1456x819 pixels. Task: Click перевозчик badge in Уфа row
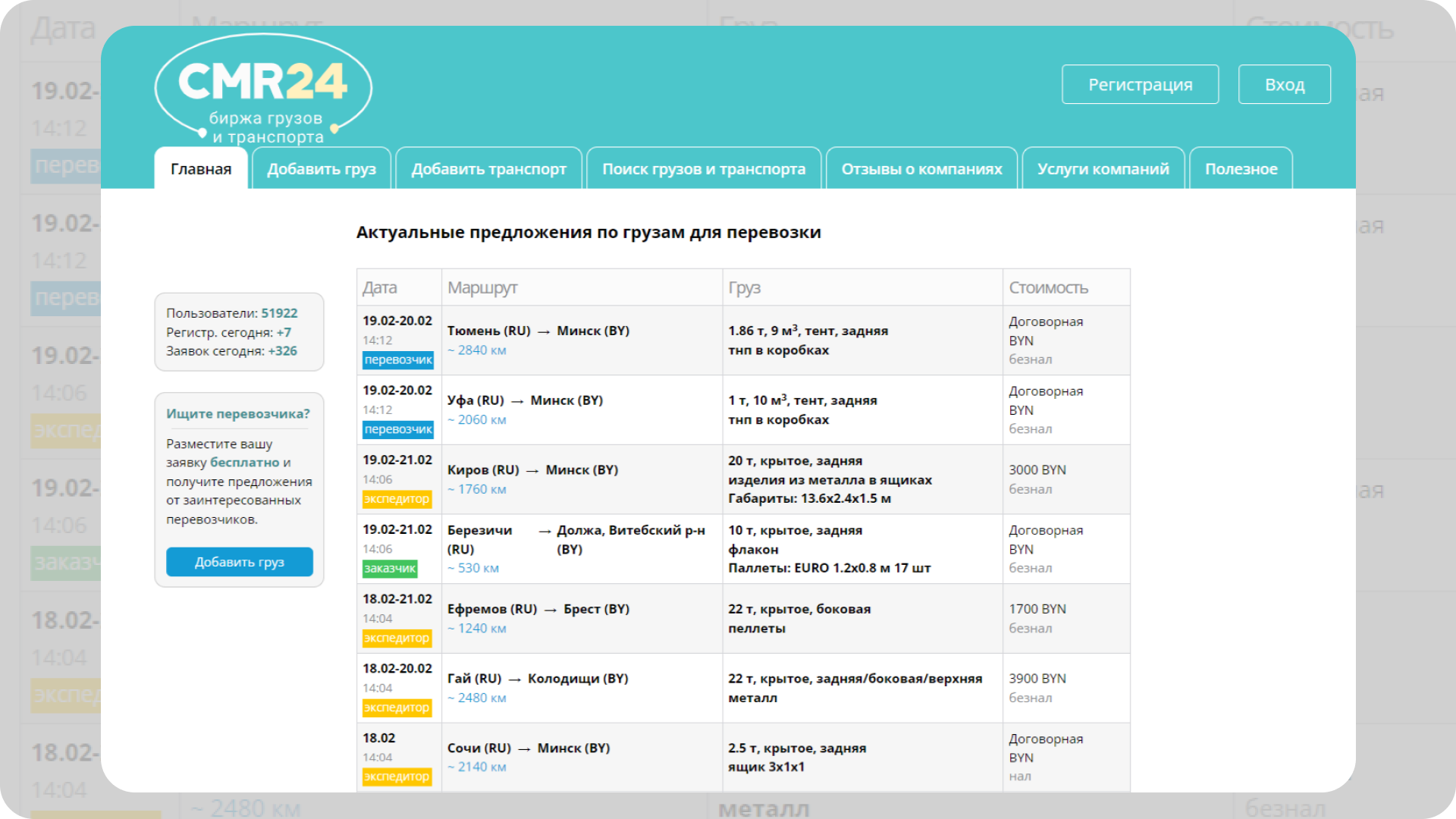click(x=397, y=429)
